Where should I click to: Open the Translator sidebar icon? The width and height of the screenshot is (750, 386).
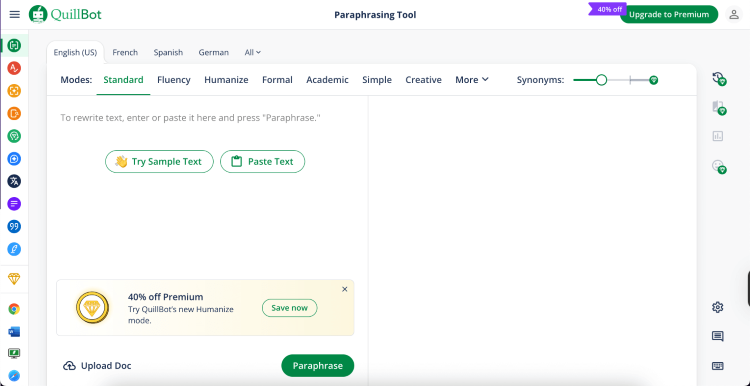[x=14, y=181]
